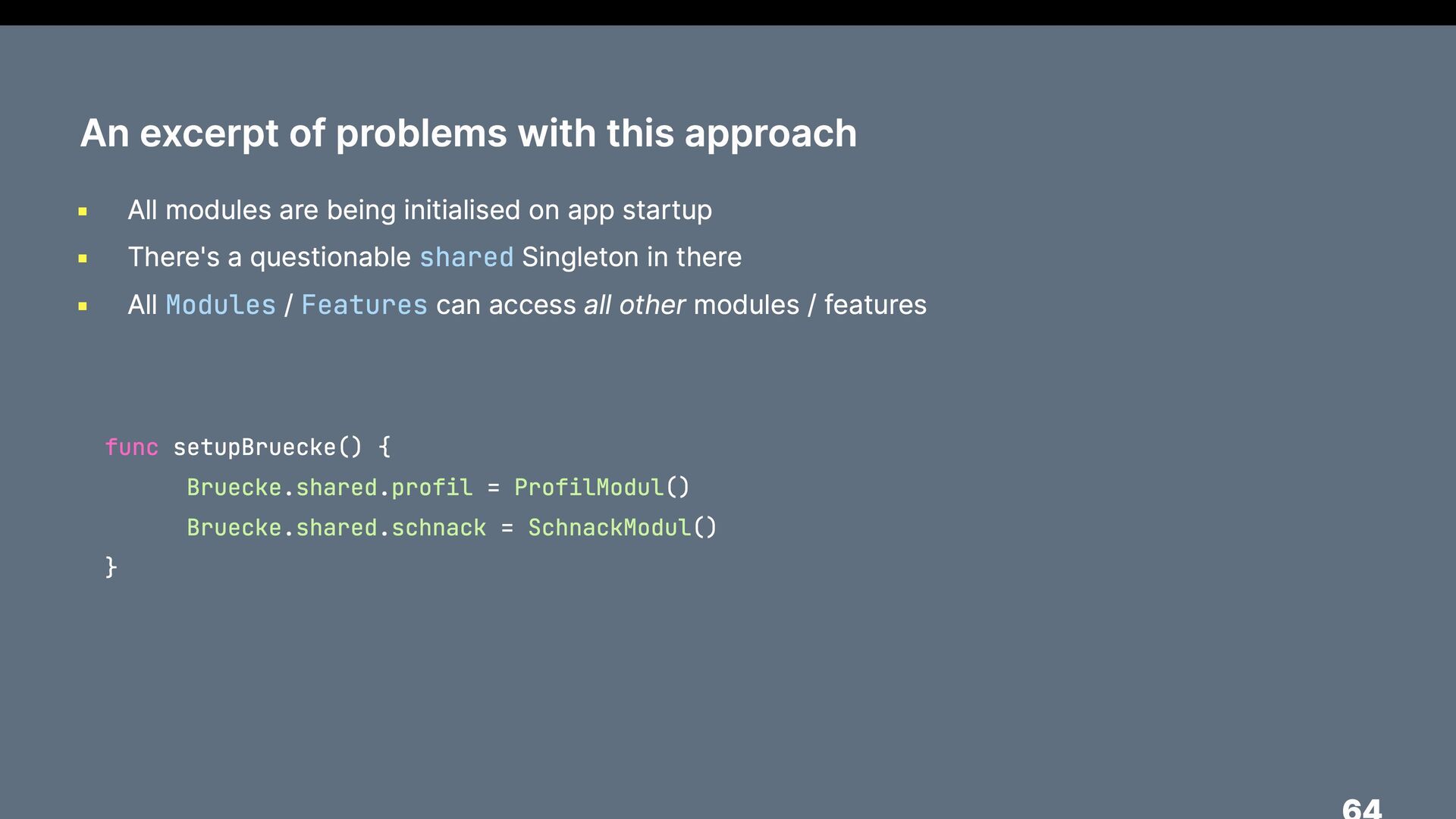Click the SchnackModul() initializer call
The height and width of the screenshot is (819, 1456).
[x=623, y=528]
